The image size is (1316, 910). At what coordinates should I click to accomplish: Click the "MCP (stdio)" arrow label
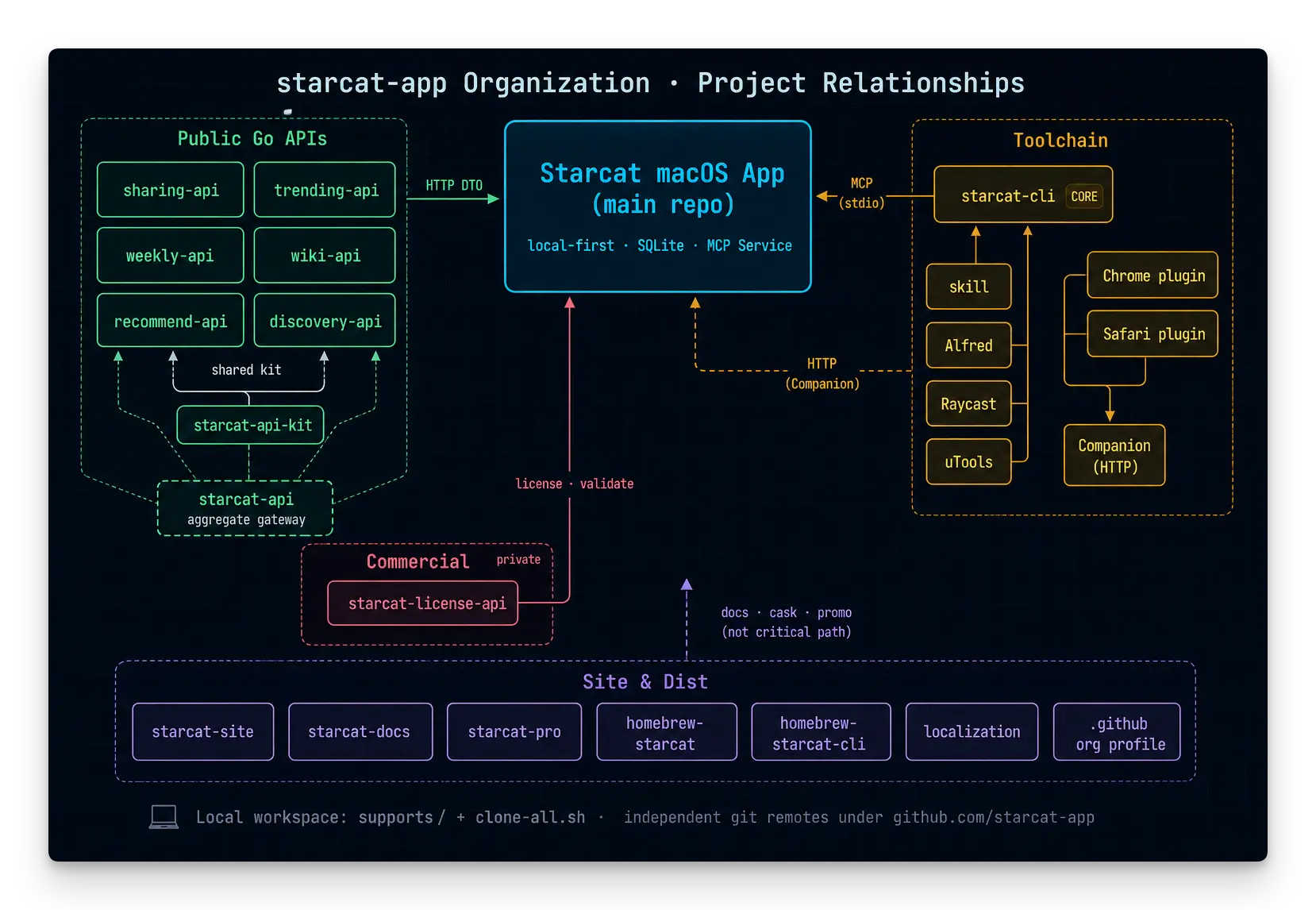point(861,193)
